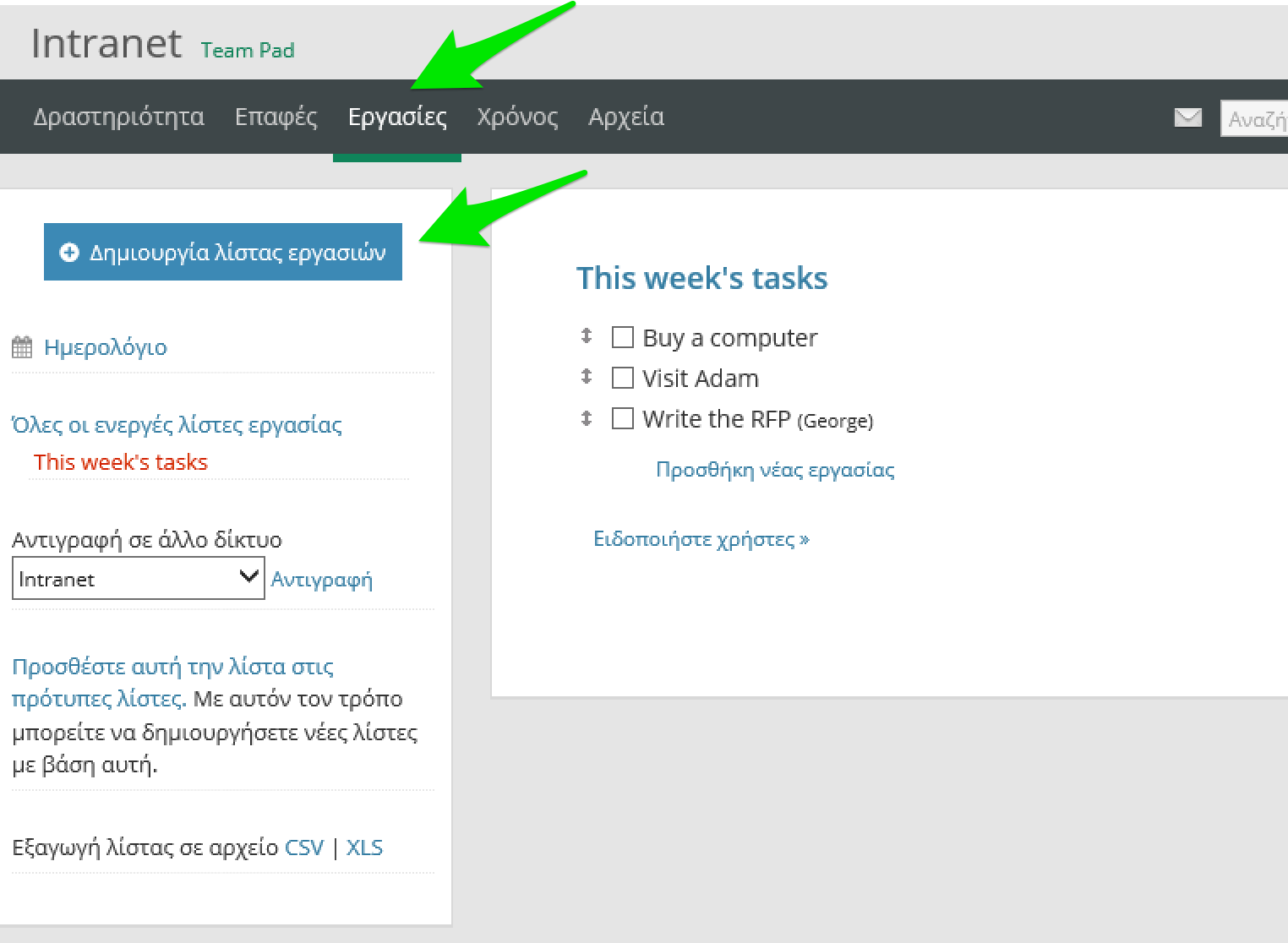1288x943 pixels.
Task: Switch to the Δραστηριότητα tab
Action: [118, 117]
